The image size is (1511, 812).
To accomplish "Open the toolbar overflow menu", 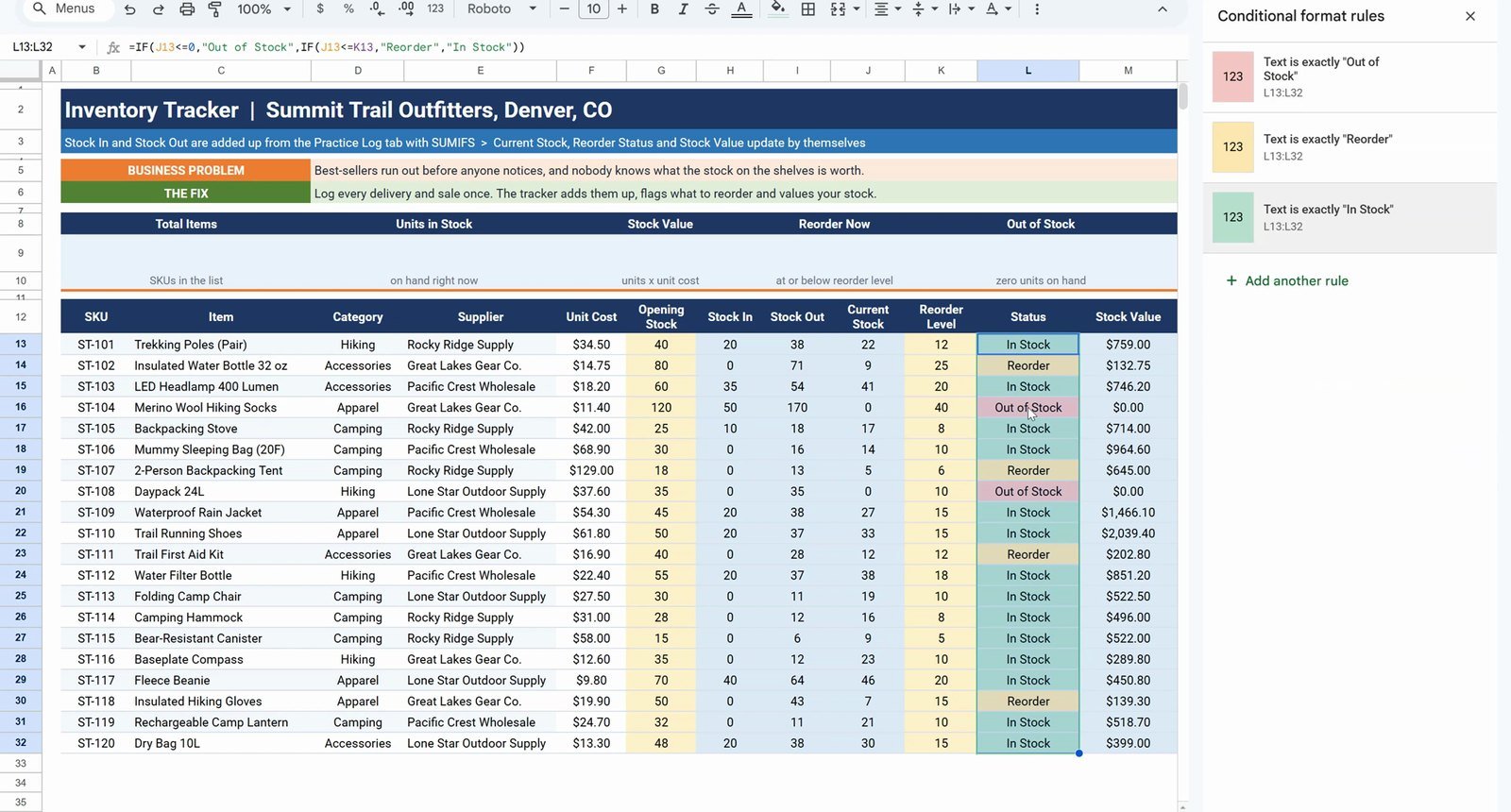I will click(1037, 8).
